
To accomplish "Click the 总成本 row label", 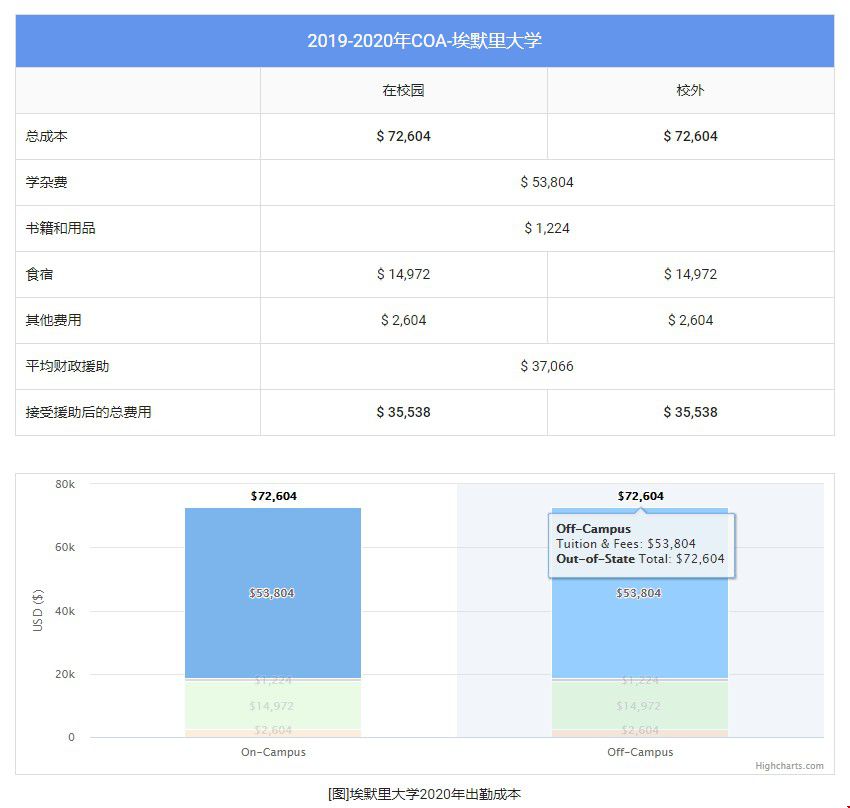I will [x=47, y=136].
